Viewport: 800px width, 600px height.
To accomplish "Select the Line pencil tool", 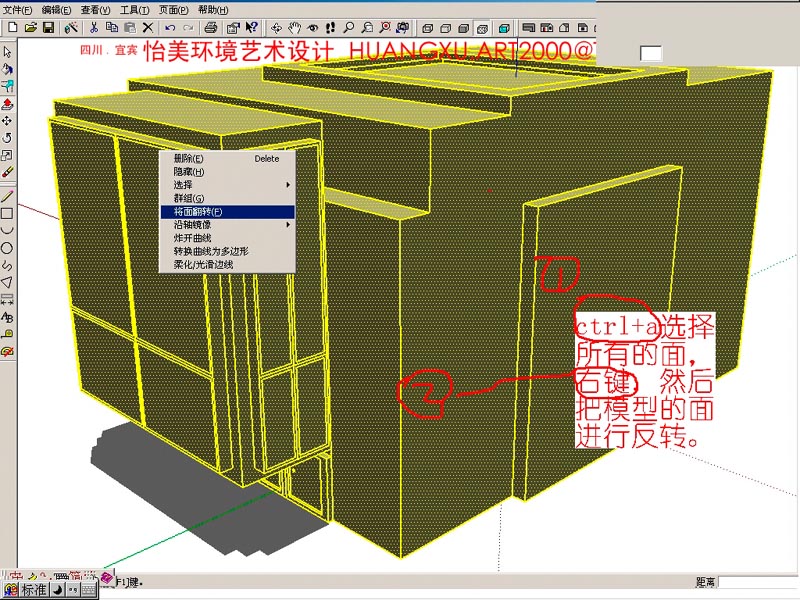I will (x=7, y=196).
